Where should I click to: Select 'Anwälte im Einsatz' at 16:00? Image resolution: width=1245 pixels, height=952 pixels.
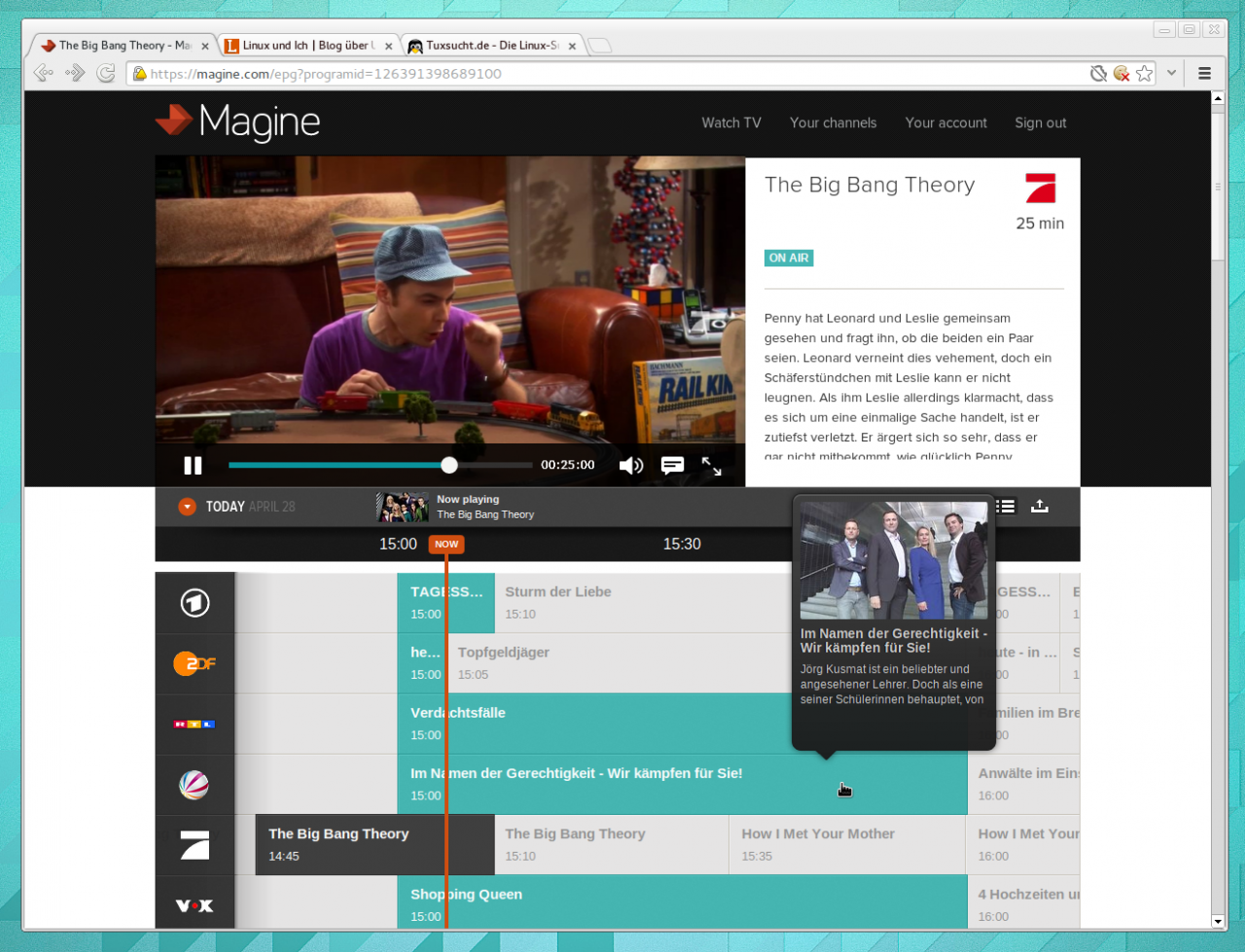tap(1024, 785)
